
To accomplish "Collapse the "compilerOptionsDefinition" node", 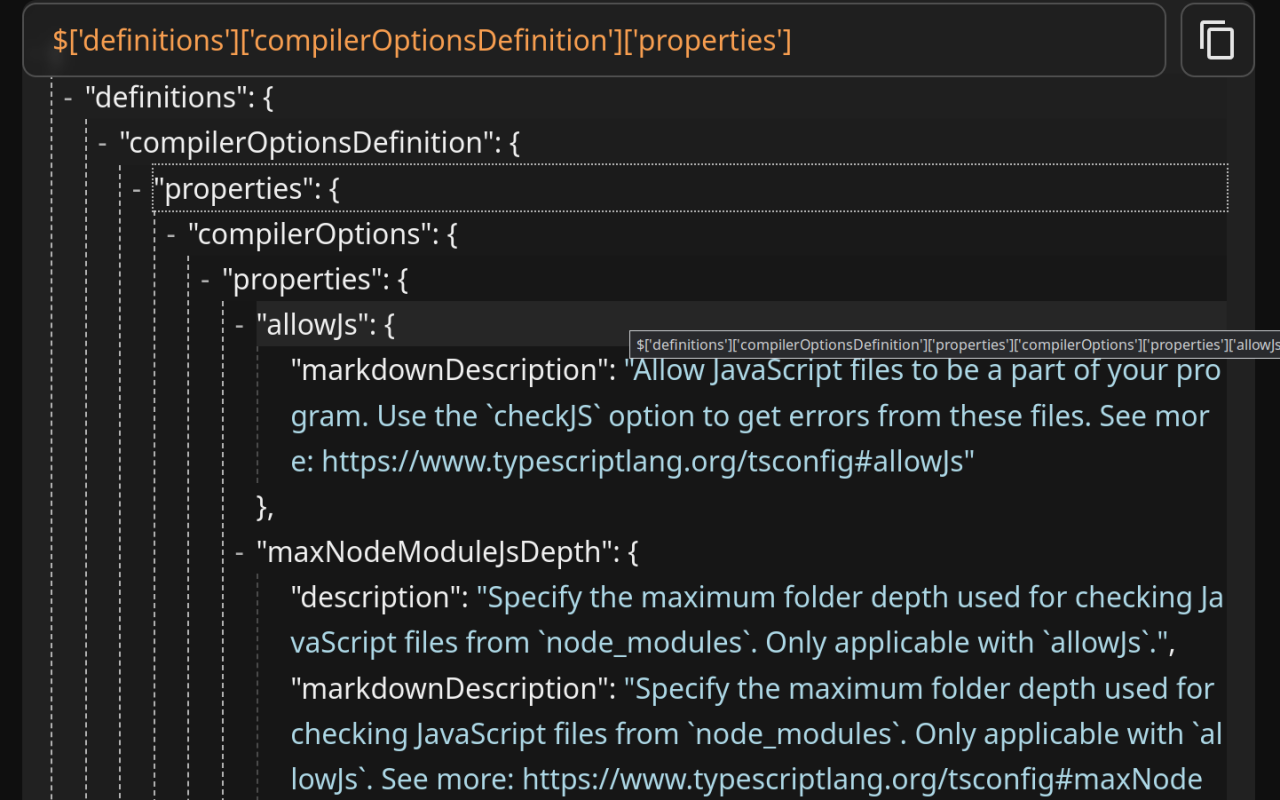I will click(103, 142).
